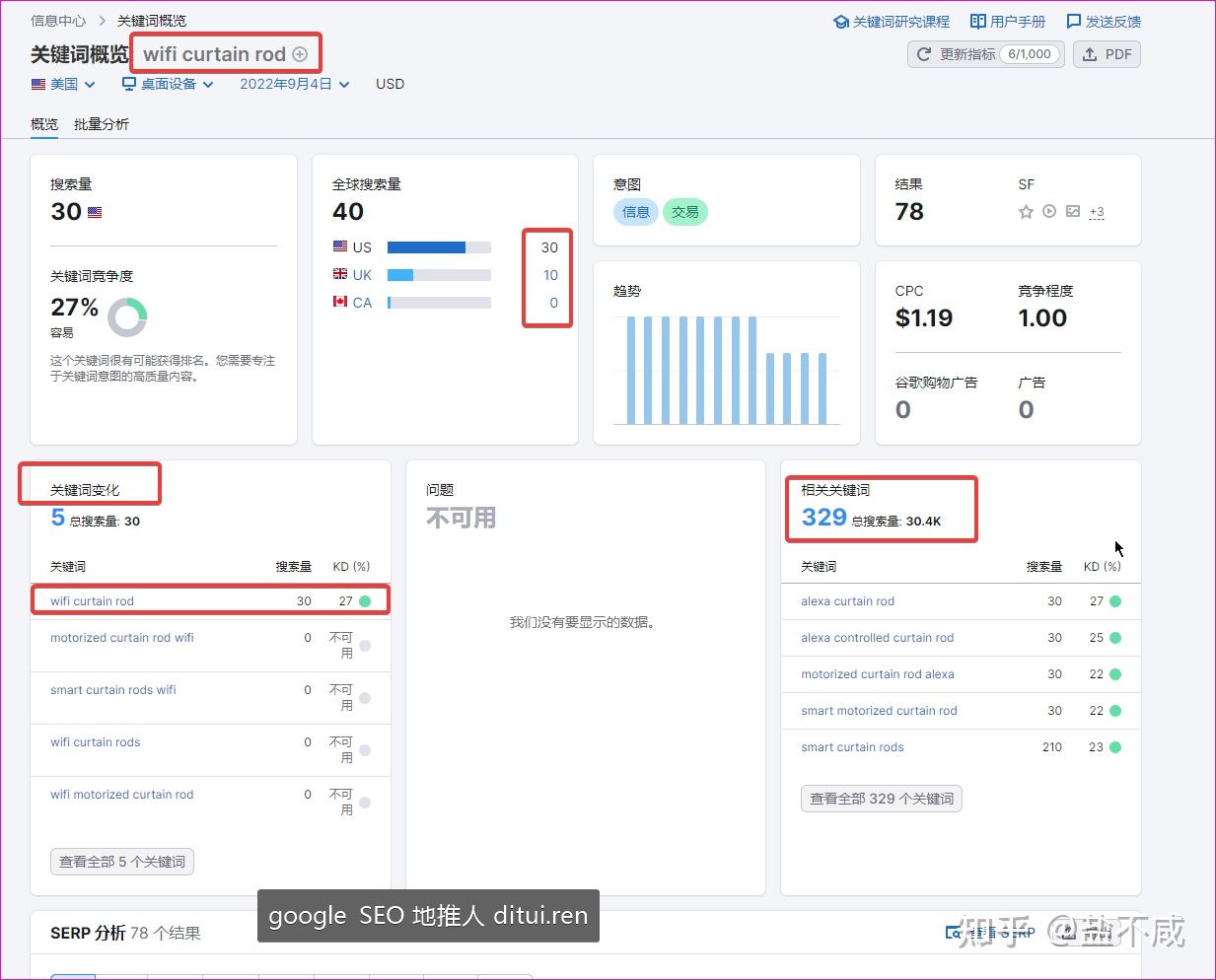
Task: Click 发送反馈 to send feedback
Action: click(x=1104, y=22)
